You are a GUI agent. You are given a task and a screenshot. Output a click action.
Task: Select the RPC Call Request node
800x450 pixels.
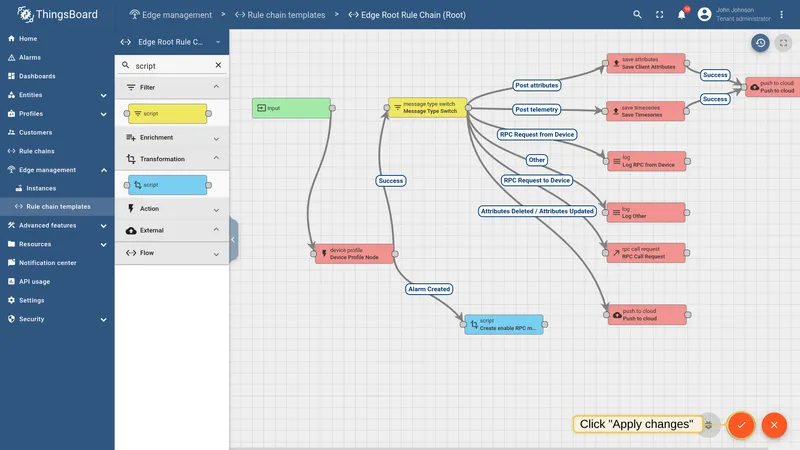point(646,253)
